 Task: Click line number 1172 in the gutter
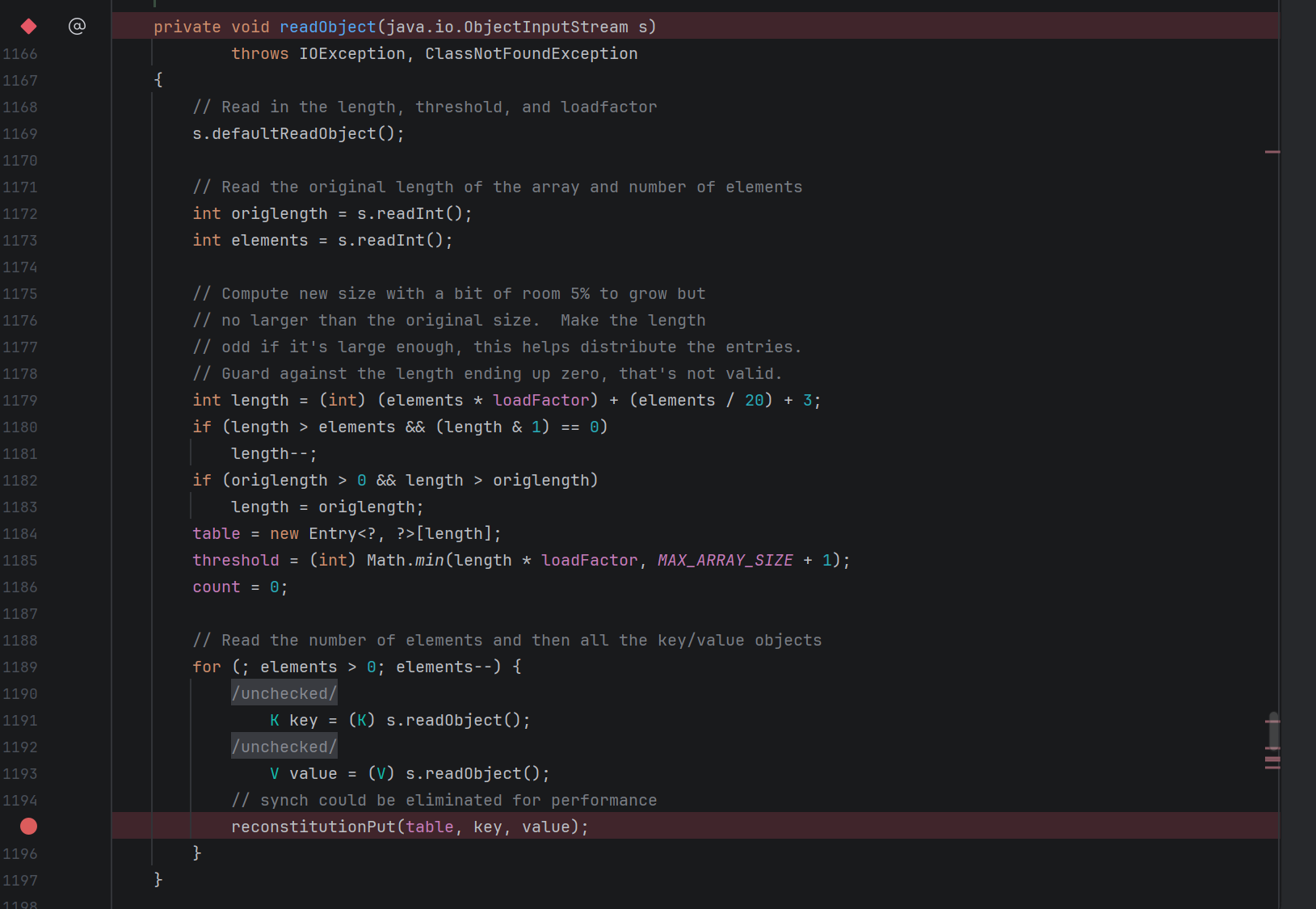pyautogui.click(x=20, y=214)
